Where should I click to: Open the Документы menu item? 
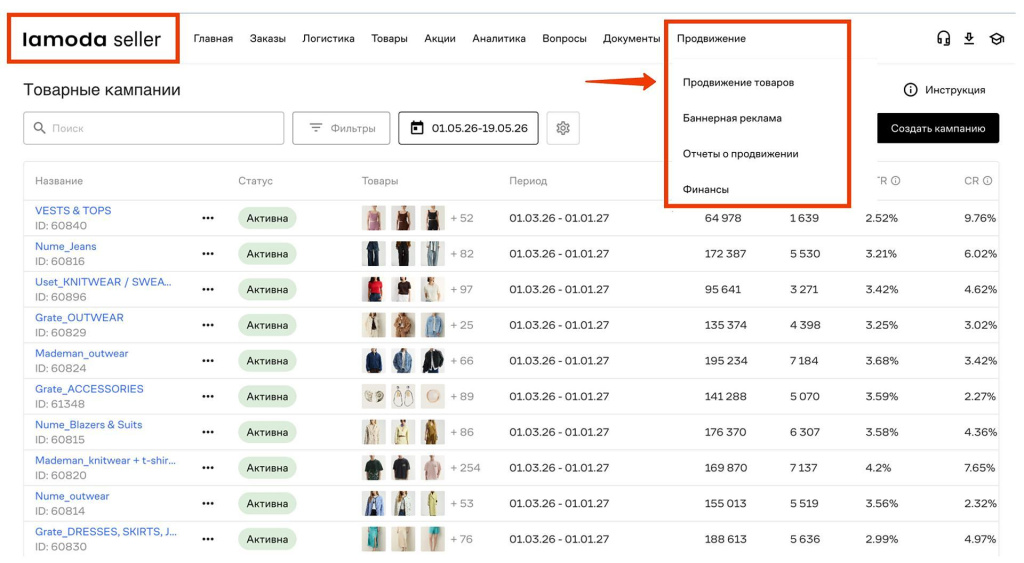(632, 39)
